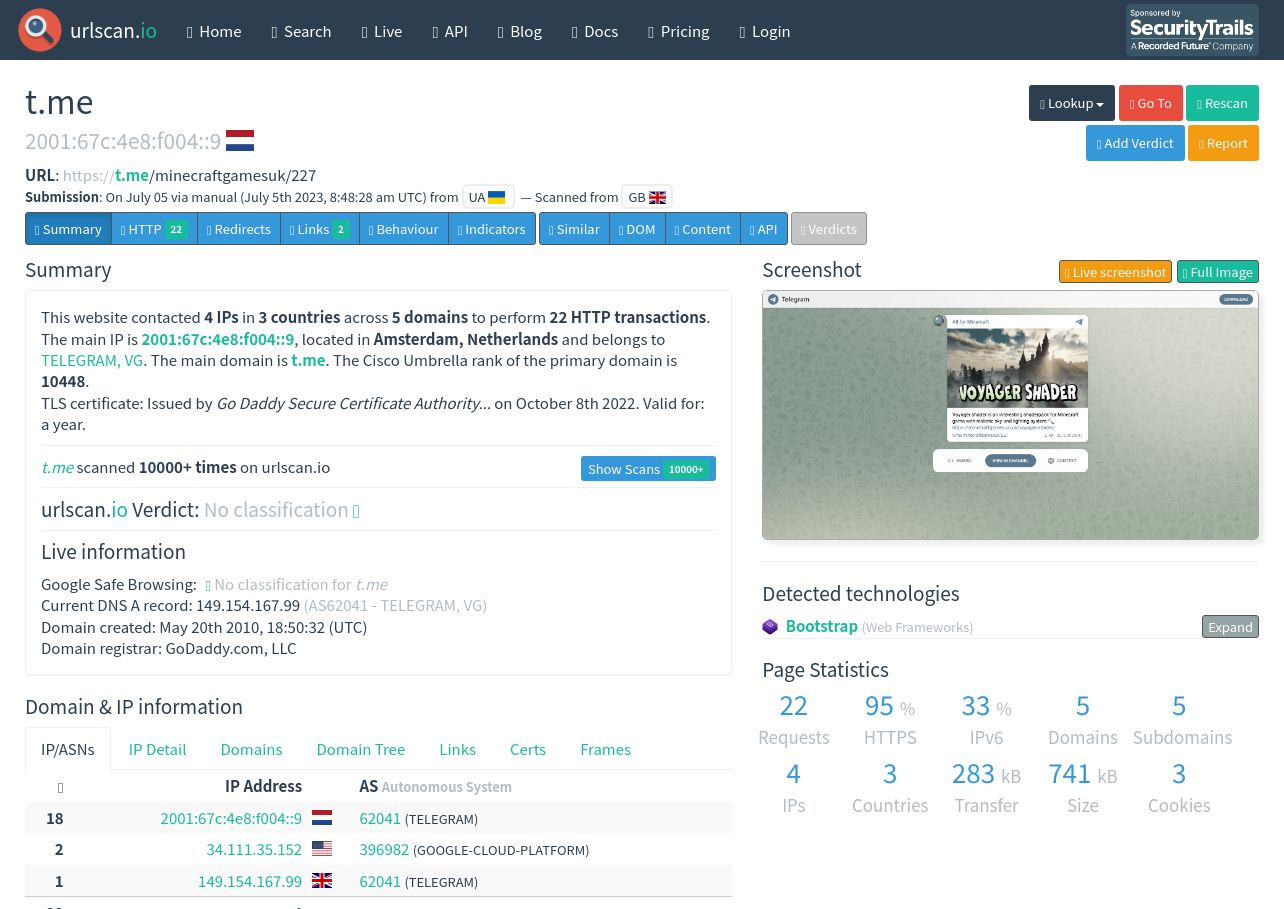Open Live in top navigation
The height and width of the screenshot is (909, 1284).
coord(382,31)
